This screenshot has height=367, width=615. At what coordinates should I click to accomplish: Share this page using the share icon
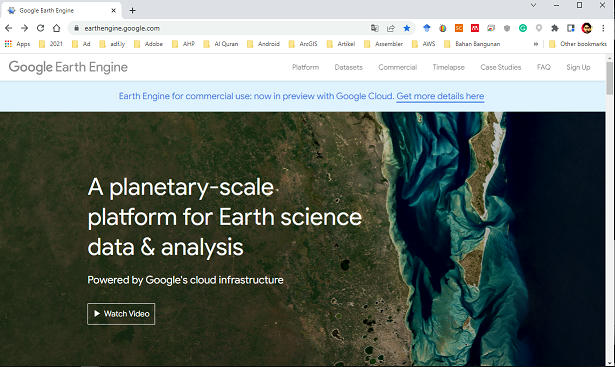coord(391,28)
